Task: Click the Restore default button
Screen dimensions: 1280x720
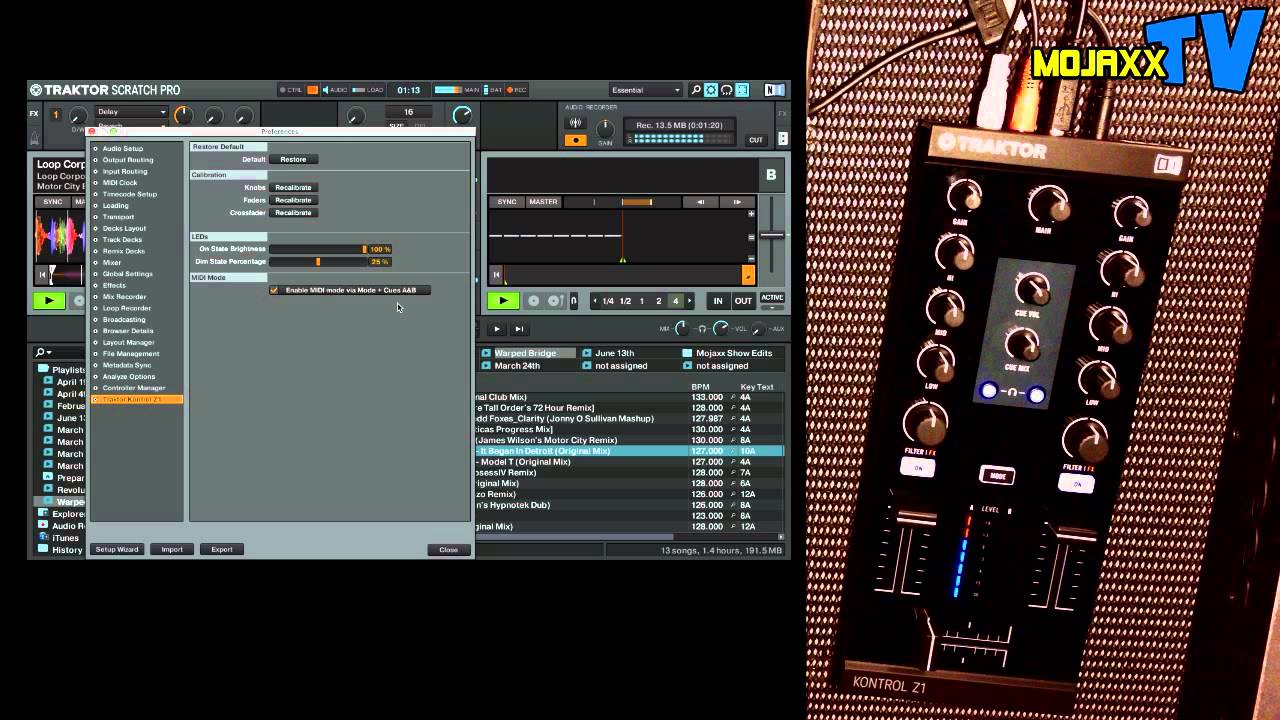Action: pyautogui.click(x=293, y=159)
